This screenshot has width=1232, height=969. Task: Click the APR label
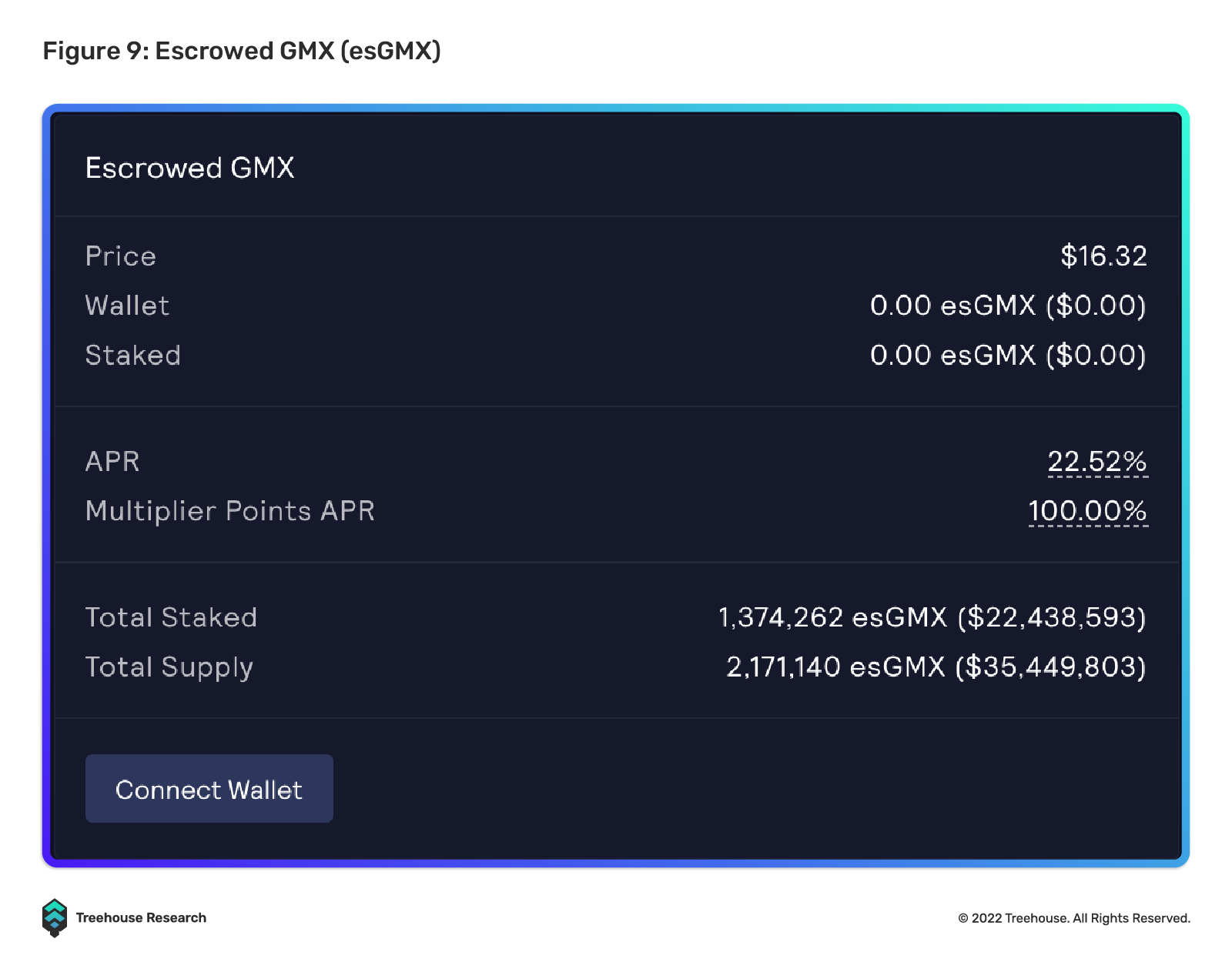pos(112,462)
